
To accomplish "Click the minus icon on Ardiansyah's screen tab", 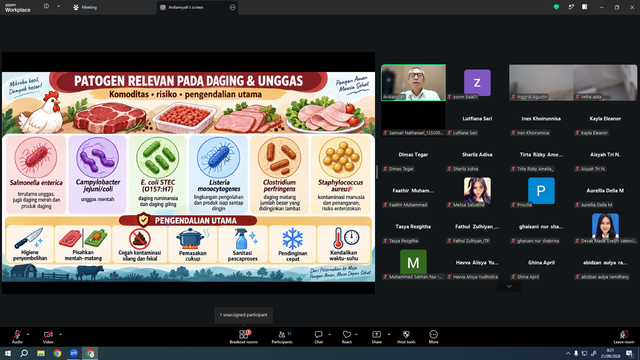I will click(233, 7).
